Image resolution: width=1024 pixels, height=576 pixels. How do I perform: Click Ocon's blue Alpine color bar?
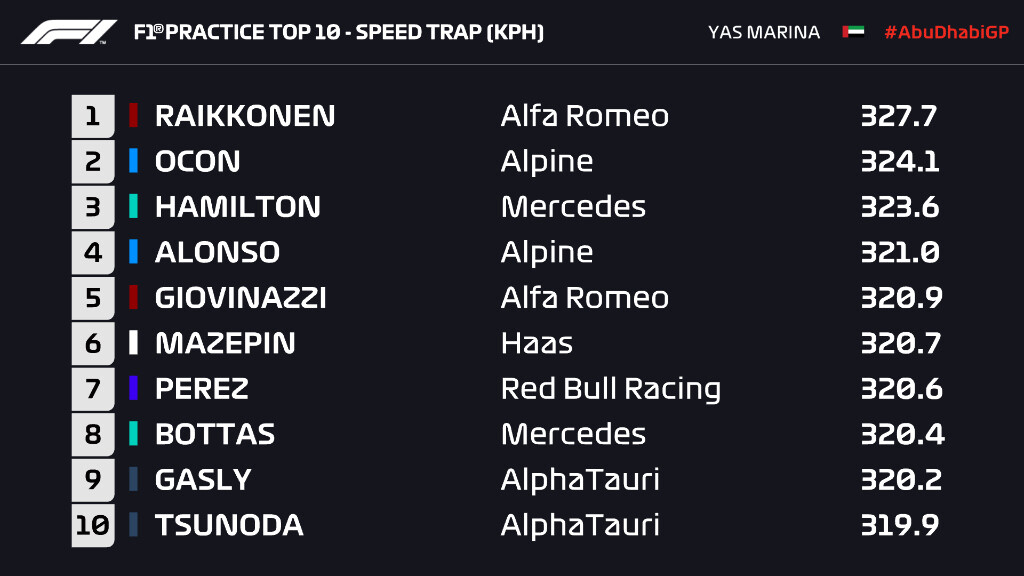(133, 161)
